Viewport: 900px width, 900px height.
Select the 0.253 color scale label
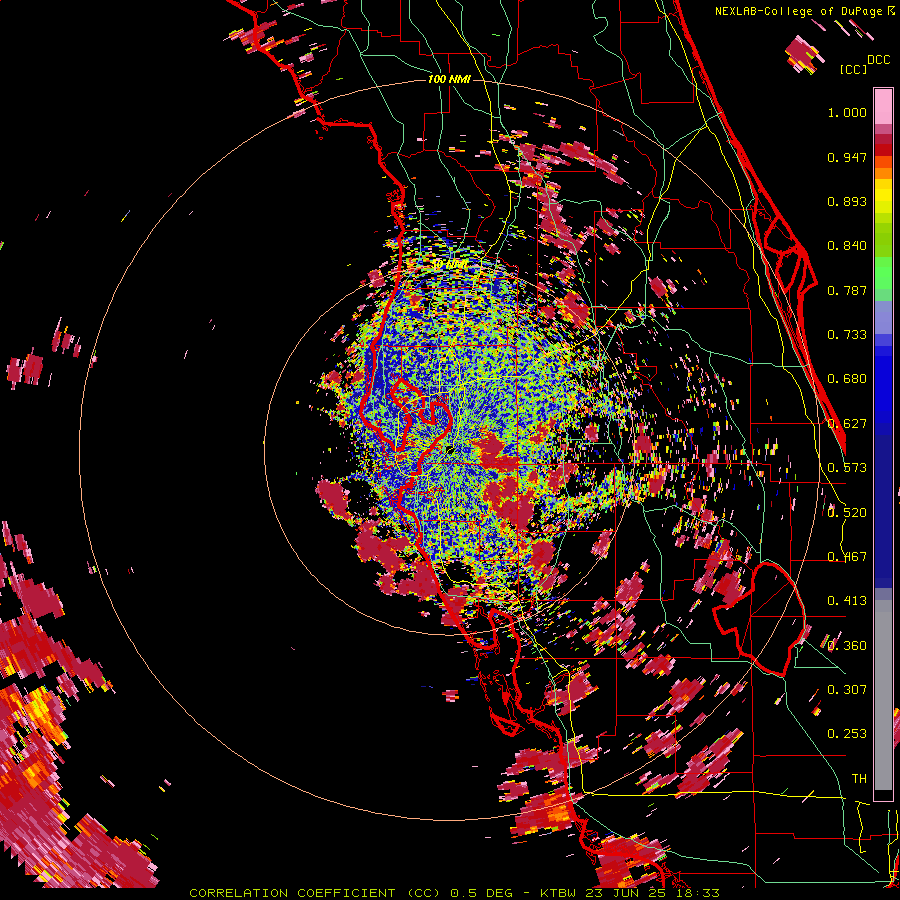847,734
